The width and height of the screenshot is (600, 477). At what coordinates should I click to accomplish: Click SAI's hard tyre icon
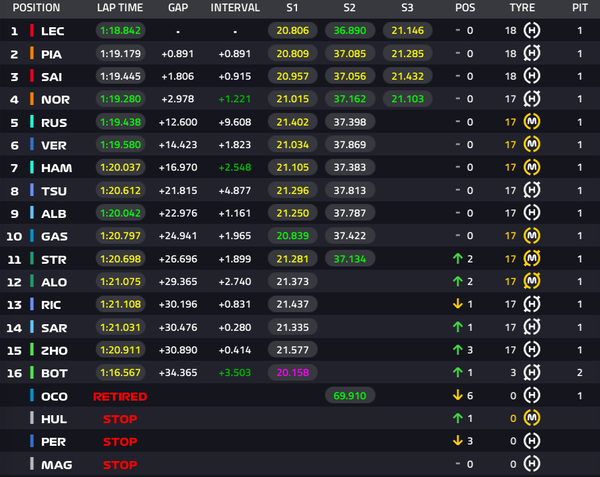point(532,76)
